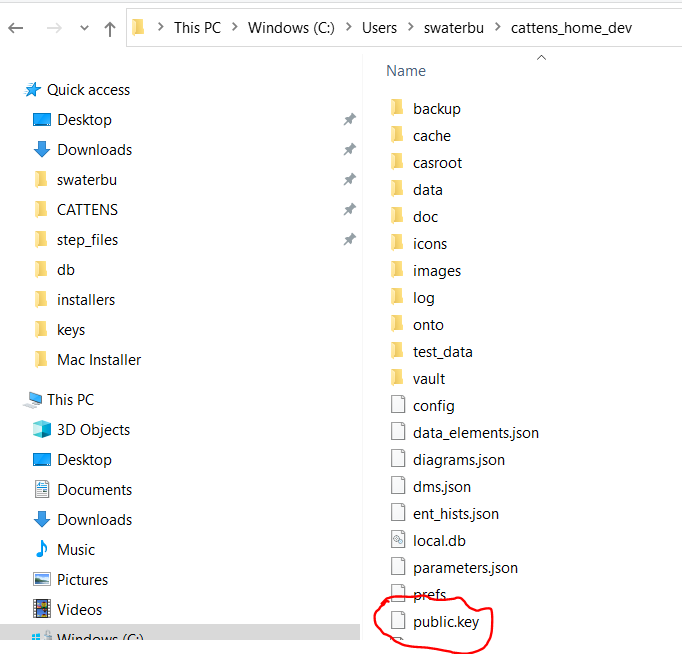
Task: Expand chevron after swaterbu breadcrumb
Action: 498,27
